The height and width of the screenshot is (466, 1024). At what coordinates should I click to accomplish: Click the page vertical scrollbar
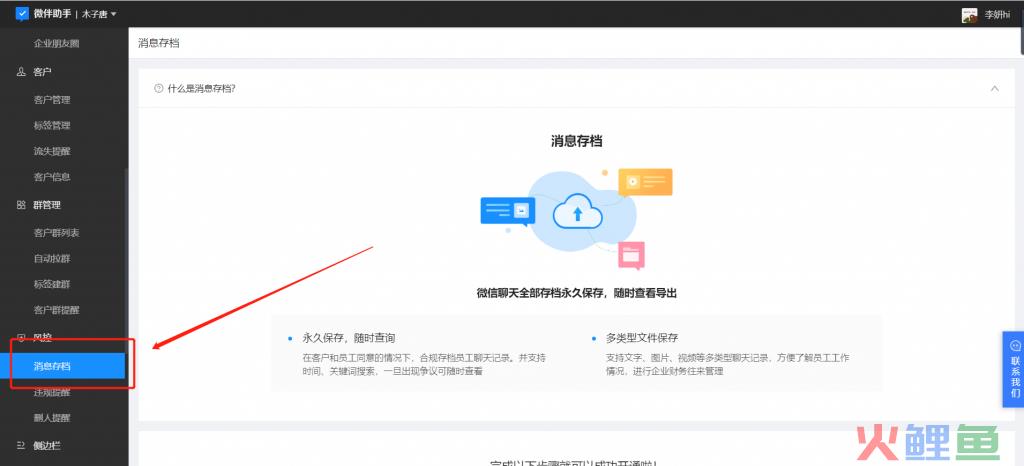click(x=1021, y=39)
